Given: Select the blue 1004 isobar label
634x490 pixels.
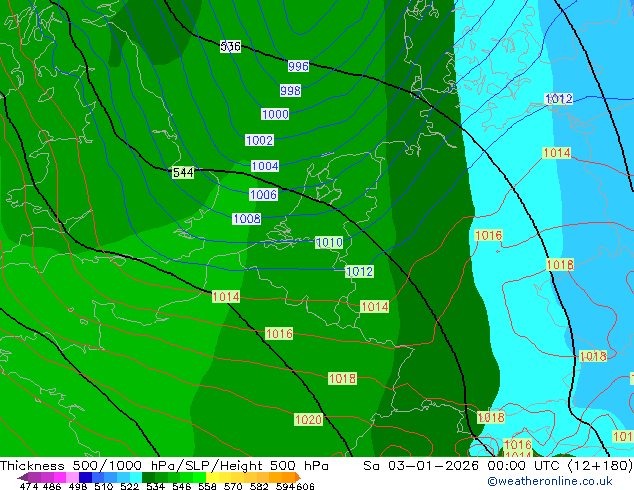Looking at the screenshot, I should pos(265,166).
